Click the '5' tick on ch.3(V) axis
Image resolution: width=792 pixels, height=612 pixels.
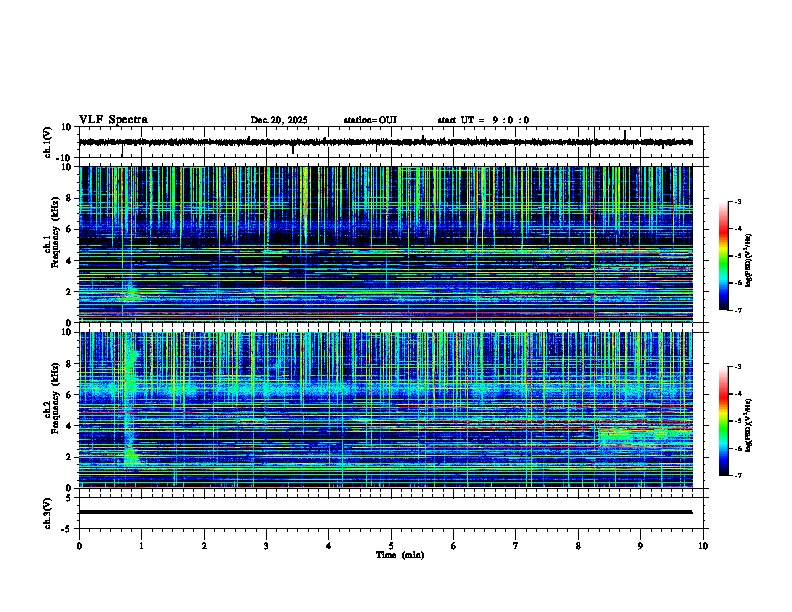point(70,498)
